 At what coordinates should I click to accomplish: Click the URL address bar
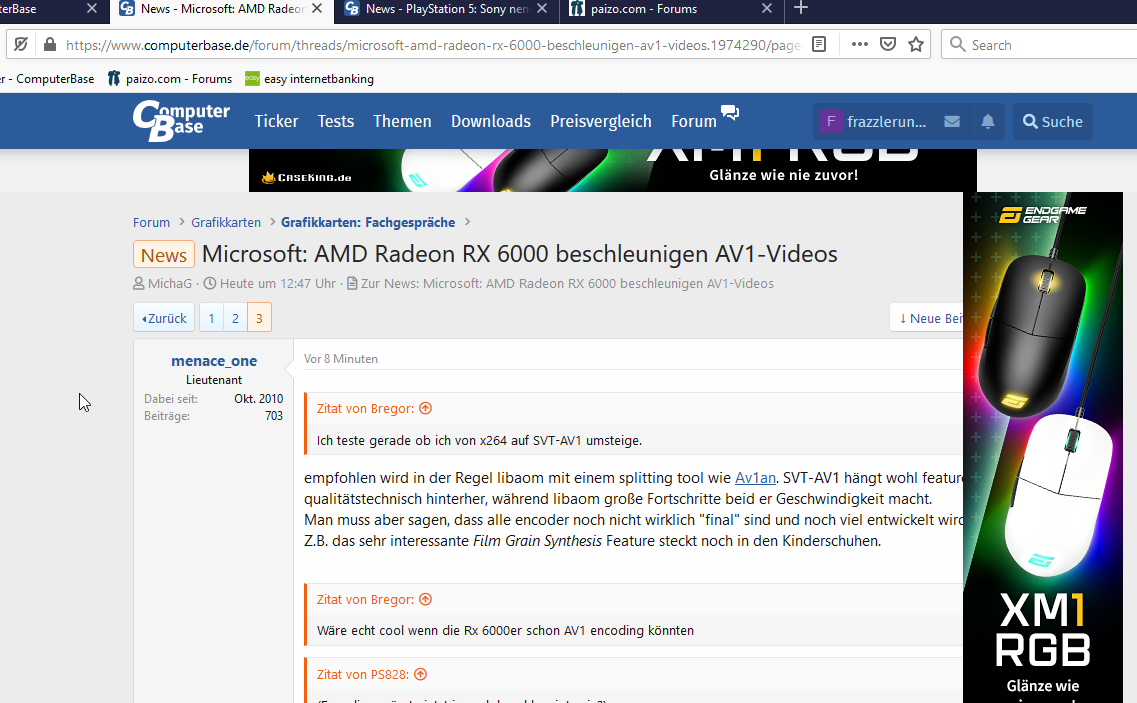pyautogui.click(x=431, y=44)
